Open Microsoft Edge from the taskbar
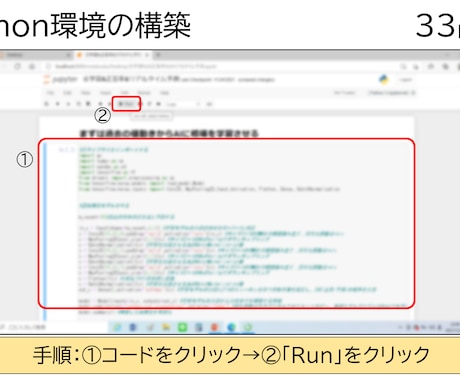460x380 pixels. [231, 327]
